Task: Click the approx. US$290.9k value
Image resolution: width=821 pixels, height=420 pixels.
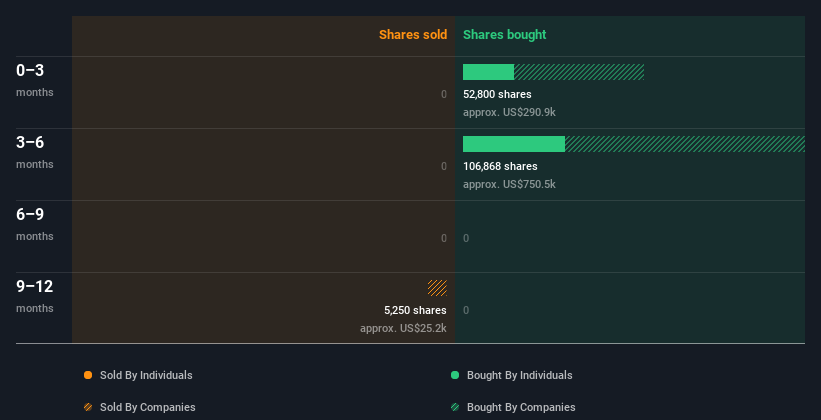Action: tap(509, 113)
